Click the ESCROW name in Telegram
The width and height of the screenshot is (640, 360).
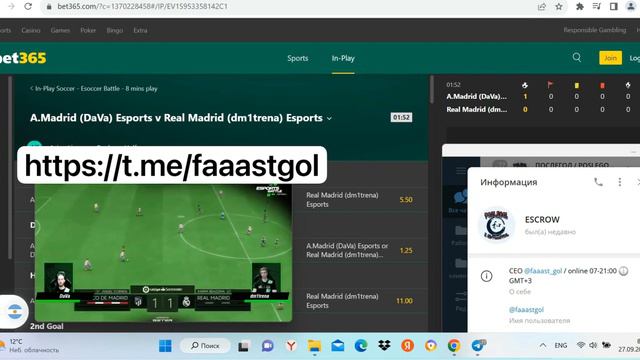pos(542,220)
